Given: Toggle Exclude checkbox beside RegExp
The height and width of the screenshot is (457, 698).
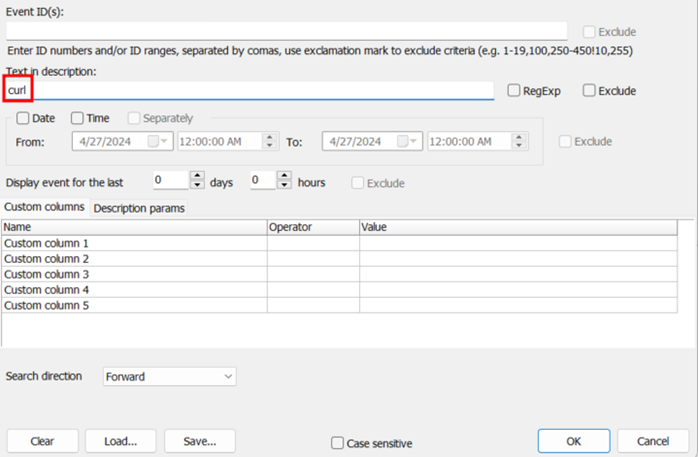Looking at the screenshot, I should tap(589, 90).
